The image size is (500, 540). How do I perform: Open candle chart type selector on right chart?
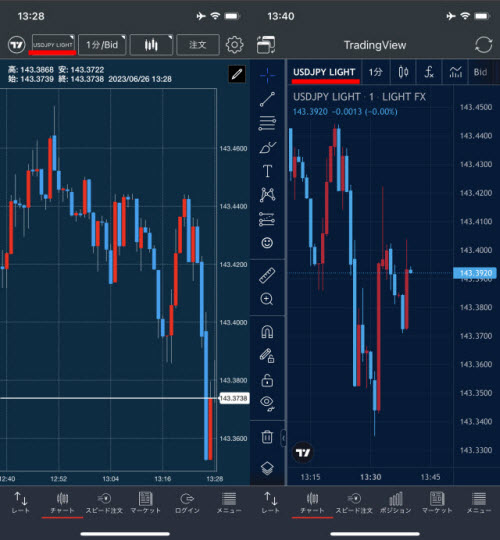403,72
